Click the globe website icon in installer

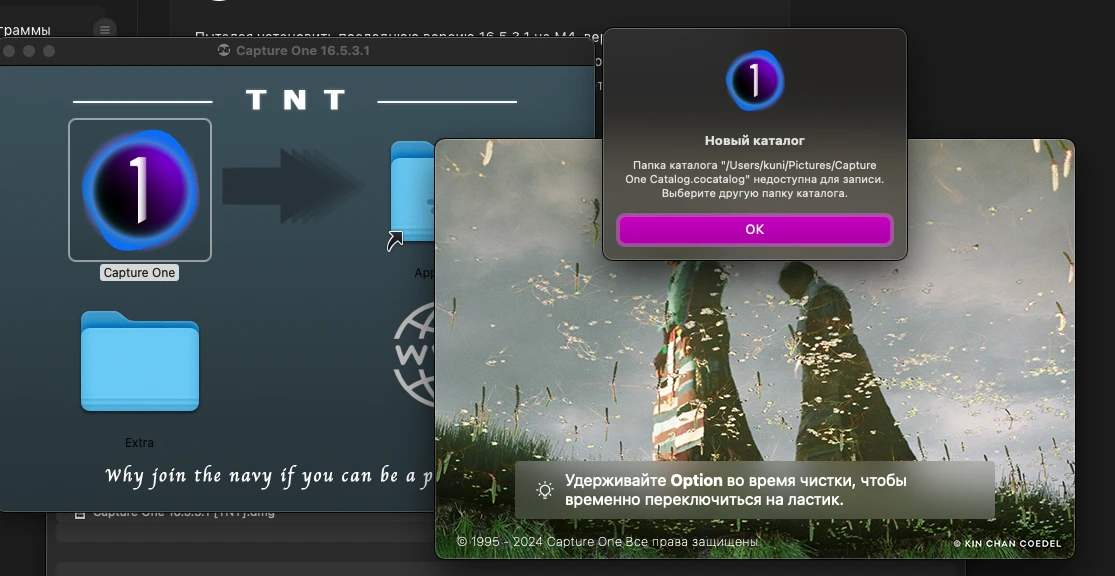click(x=415, y=354)
